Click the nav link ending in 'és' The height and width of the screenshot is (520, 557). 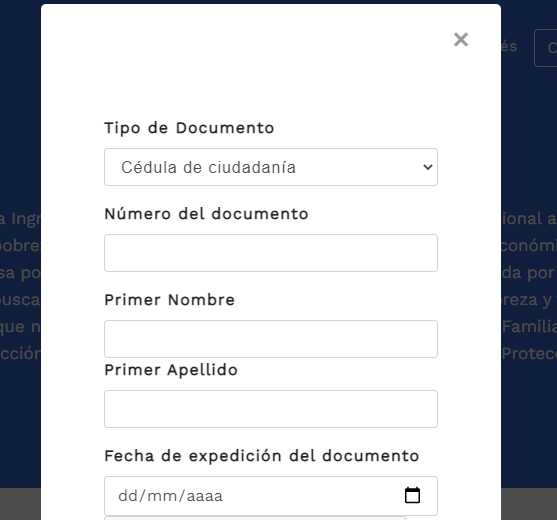(x=509, y=46)
